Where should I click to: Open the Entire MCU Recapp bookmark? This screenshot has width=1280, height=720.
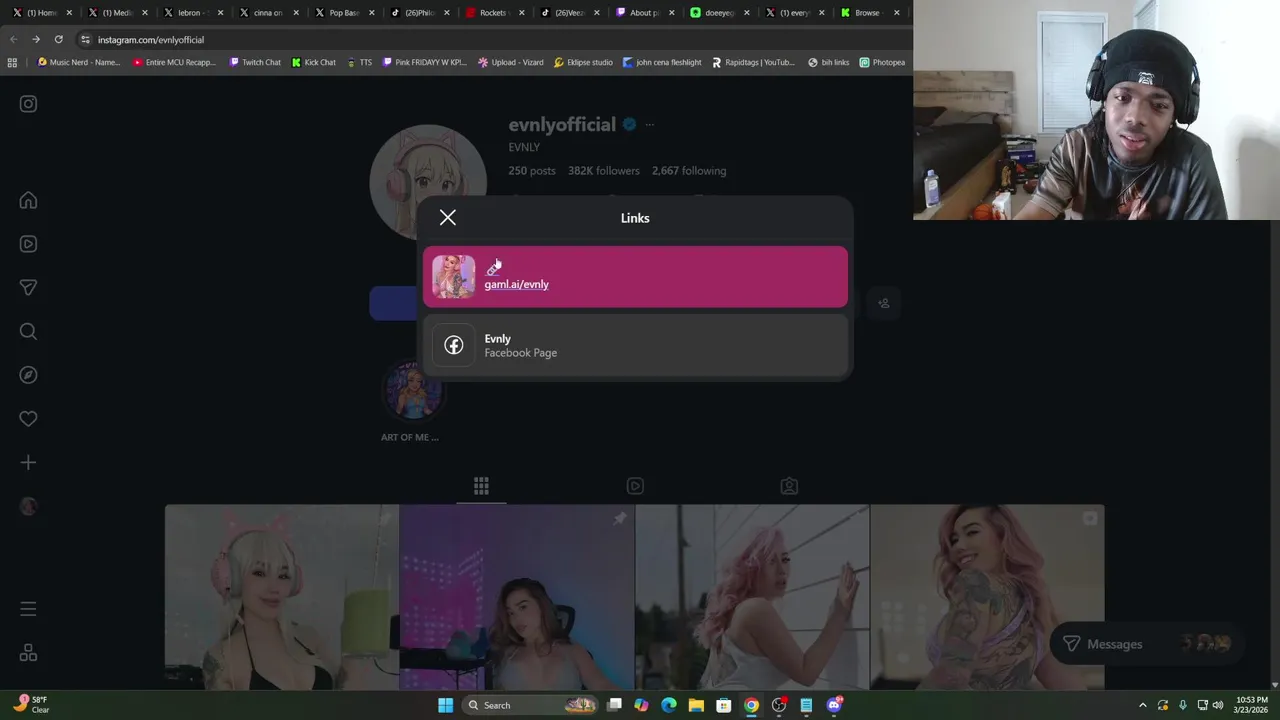click(x=174, y=62)
